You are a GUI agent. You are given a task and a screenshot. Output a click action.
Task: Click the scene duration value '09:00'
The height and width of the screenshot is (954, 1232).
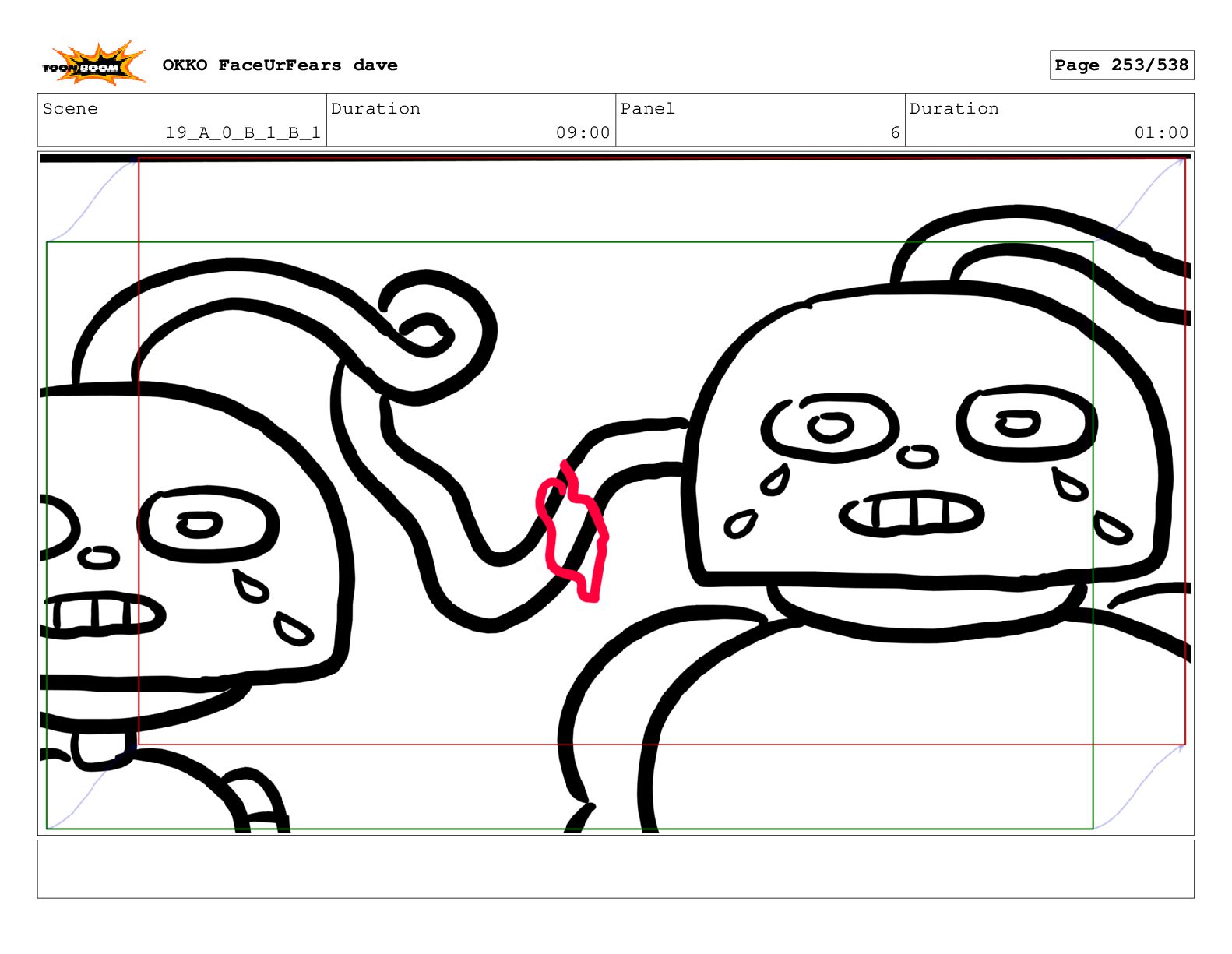coord(583,133)
